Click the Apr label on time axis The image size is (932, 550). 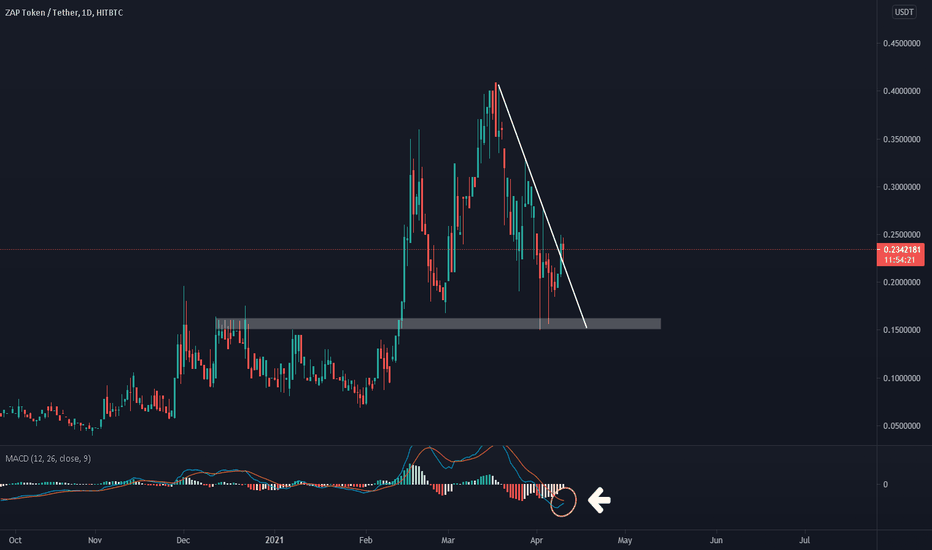coord(536,540)
